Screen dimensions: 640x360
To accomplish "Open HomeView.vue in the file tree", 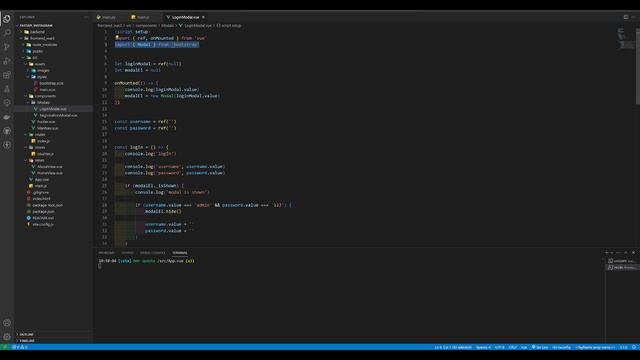I will coord(50,173).
